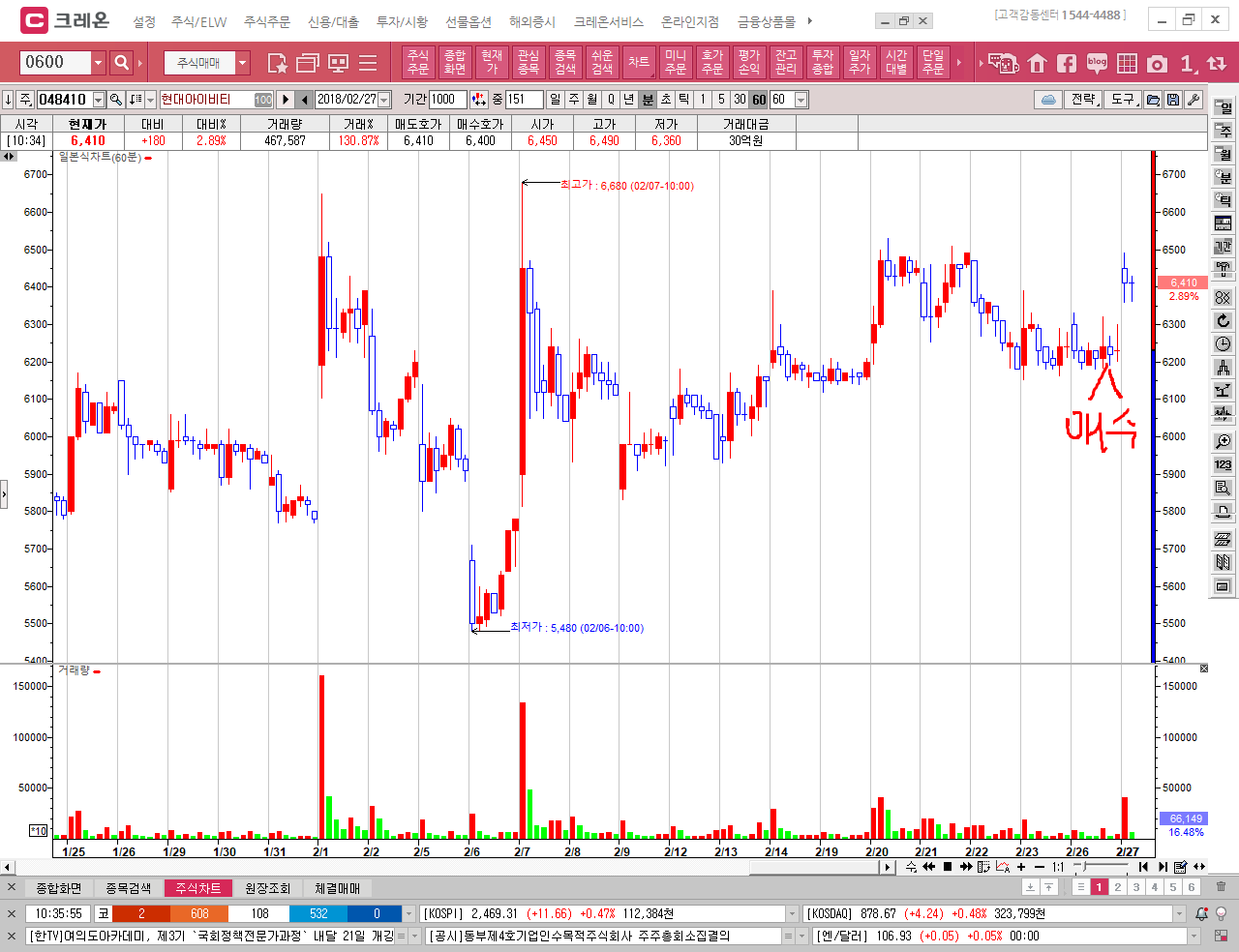Click the chart zoom slider handle
Image resolution: width=1239 pixels, height=952 pixels.
pos(1086,867)
